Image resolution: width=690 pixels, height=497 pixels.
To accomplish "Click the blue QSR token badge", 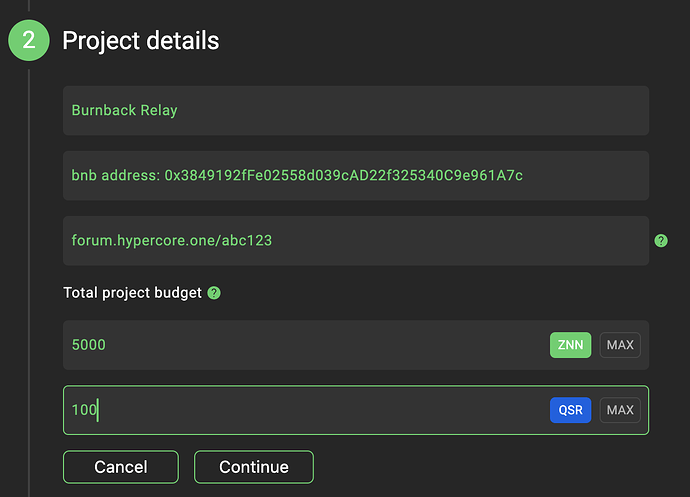I will (x=570, y=410).
